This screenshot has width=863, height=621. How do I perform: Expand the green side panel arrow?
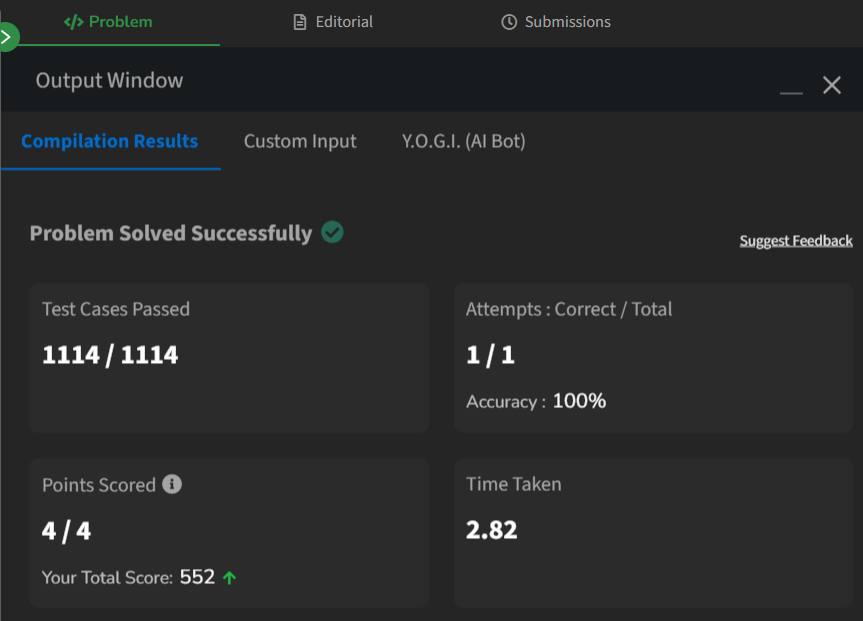[8, 37]
